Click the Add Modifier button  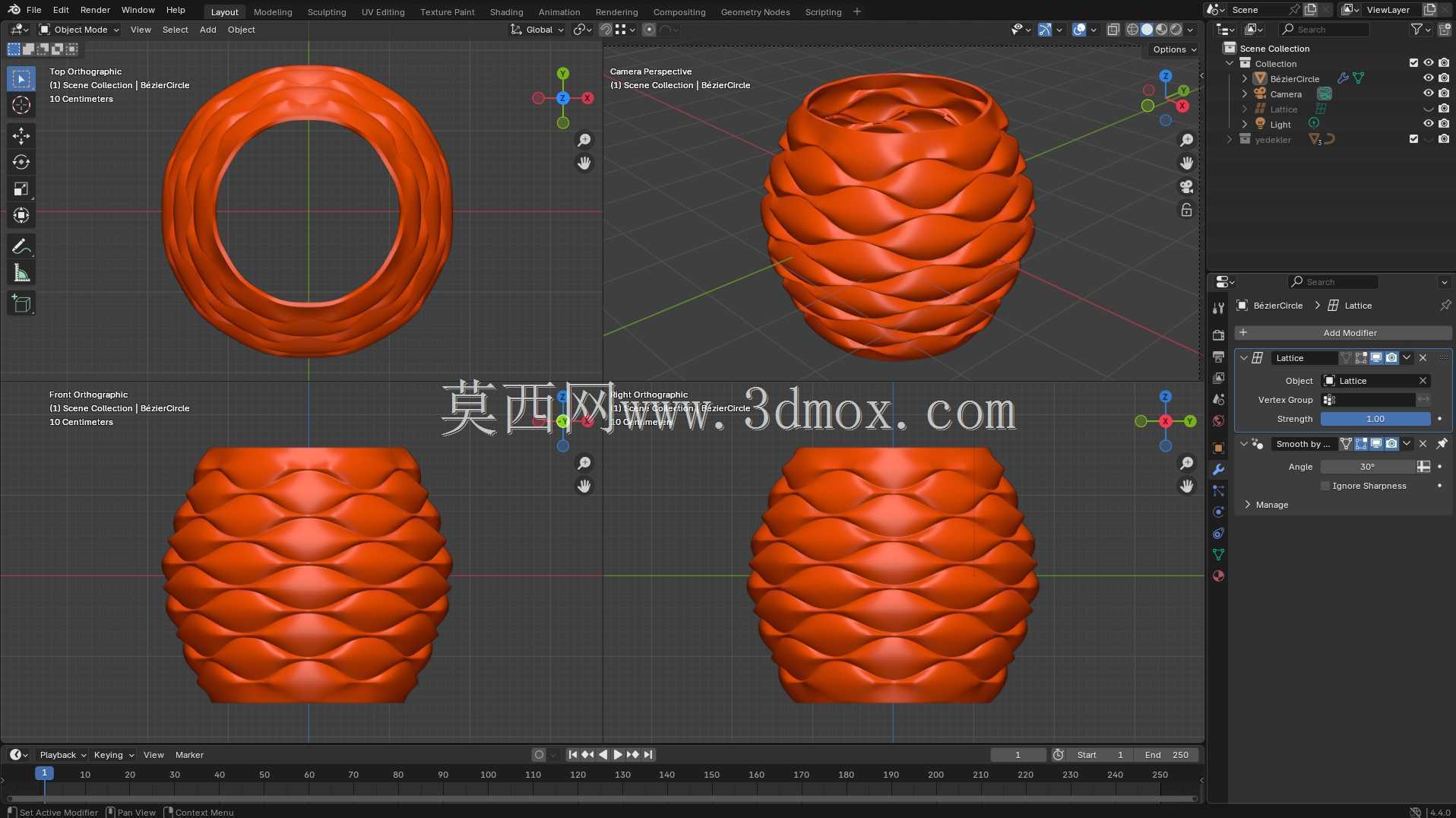click(1343, 333)
